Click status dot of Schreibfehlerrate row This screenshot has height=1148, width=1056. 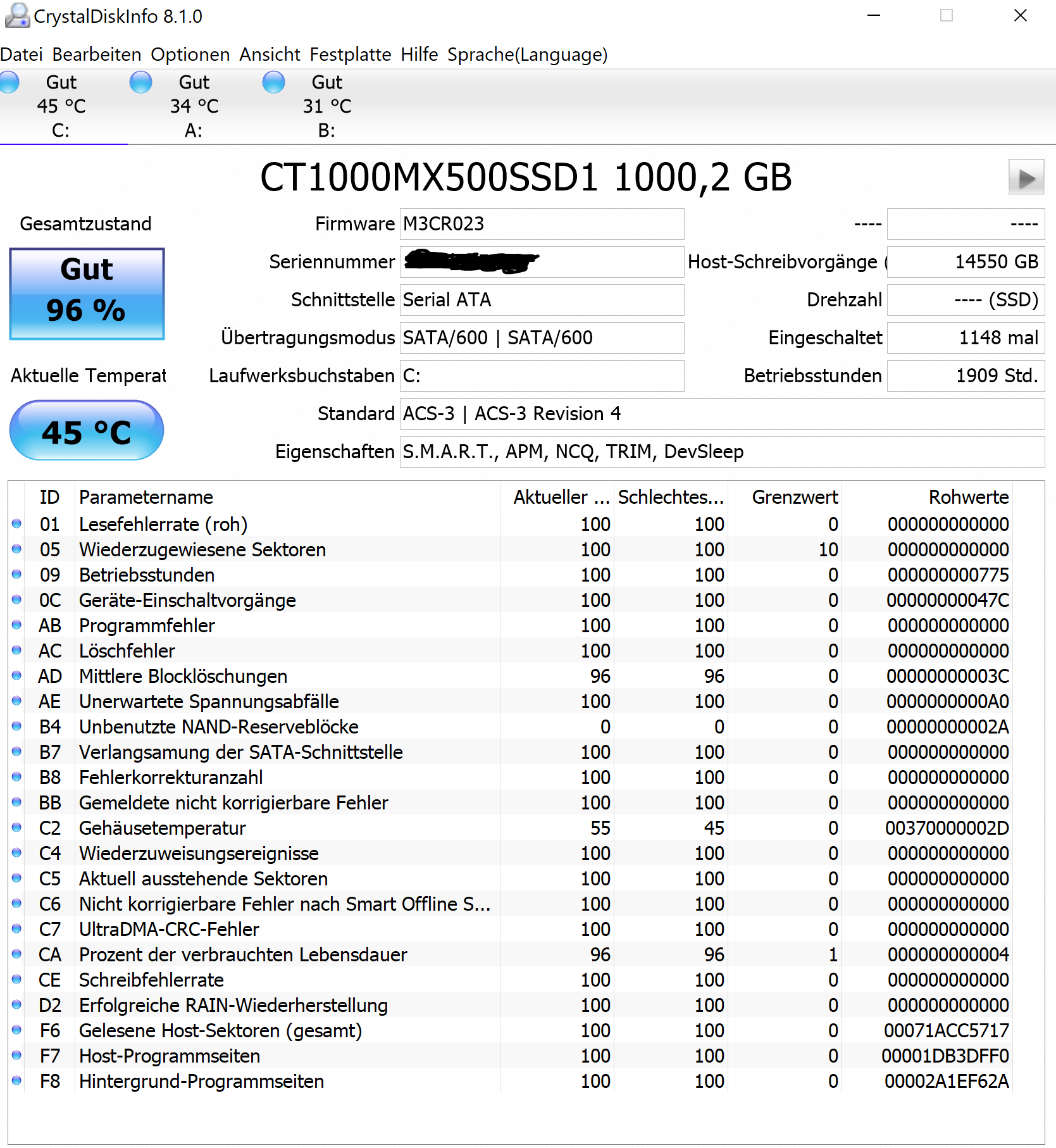pyautogui.click(x=16, y=980)
